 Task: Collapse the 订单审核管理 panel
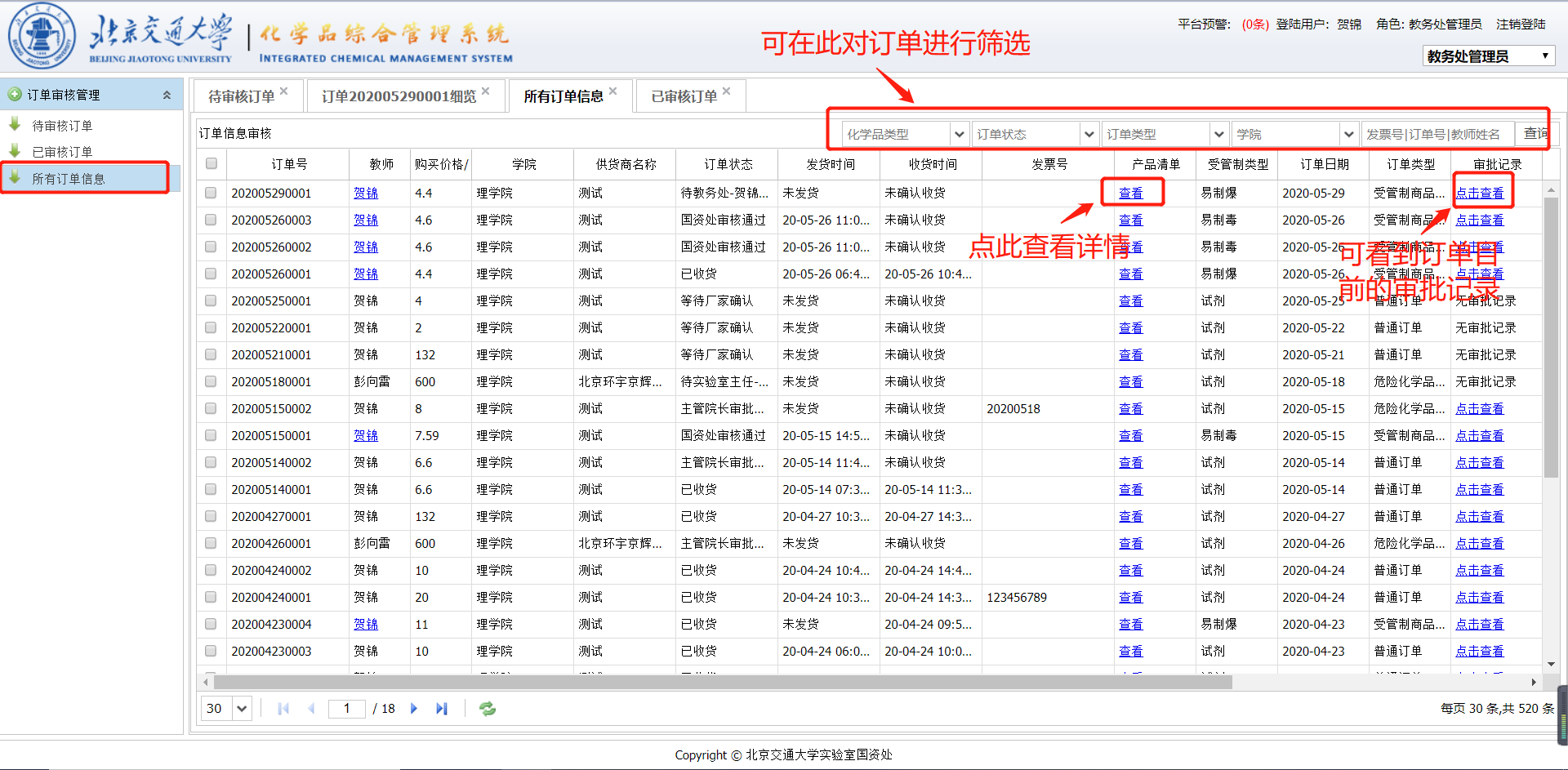pos(167,95)
